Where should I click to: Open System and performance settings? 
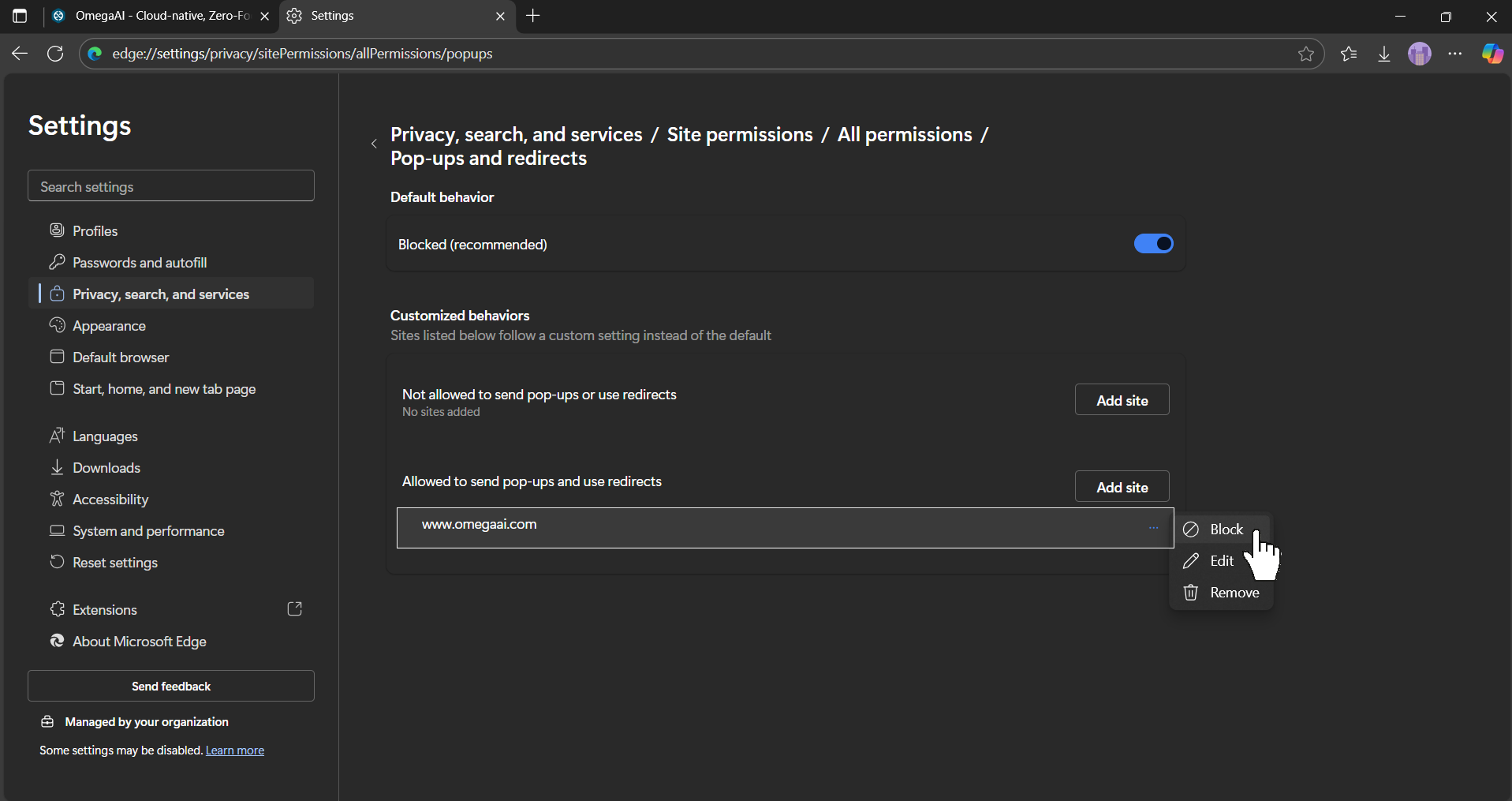pyautogui.click(x=147, y=530)
